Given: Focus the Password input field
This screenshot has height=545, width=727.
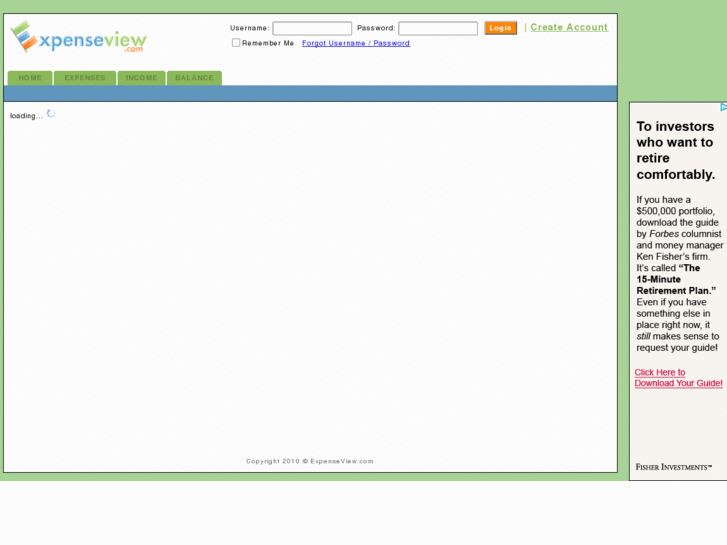Looking at the screenshot, I should 438,28.
